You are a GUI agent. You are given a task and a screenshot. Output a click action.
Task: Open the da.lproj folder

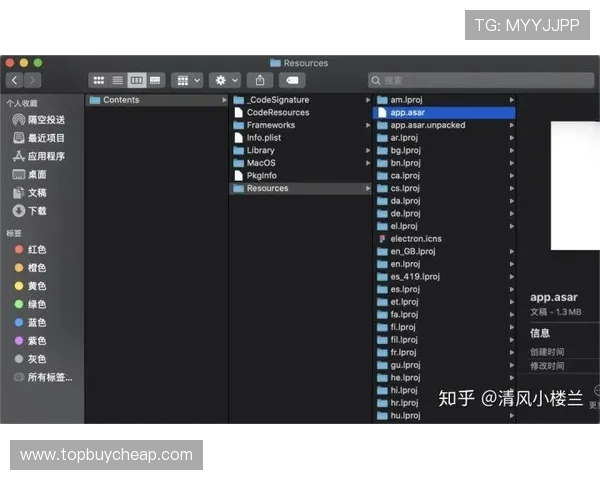click(444, 201)
